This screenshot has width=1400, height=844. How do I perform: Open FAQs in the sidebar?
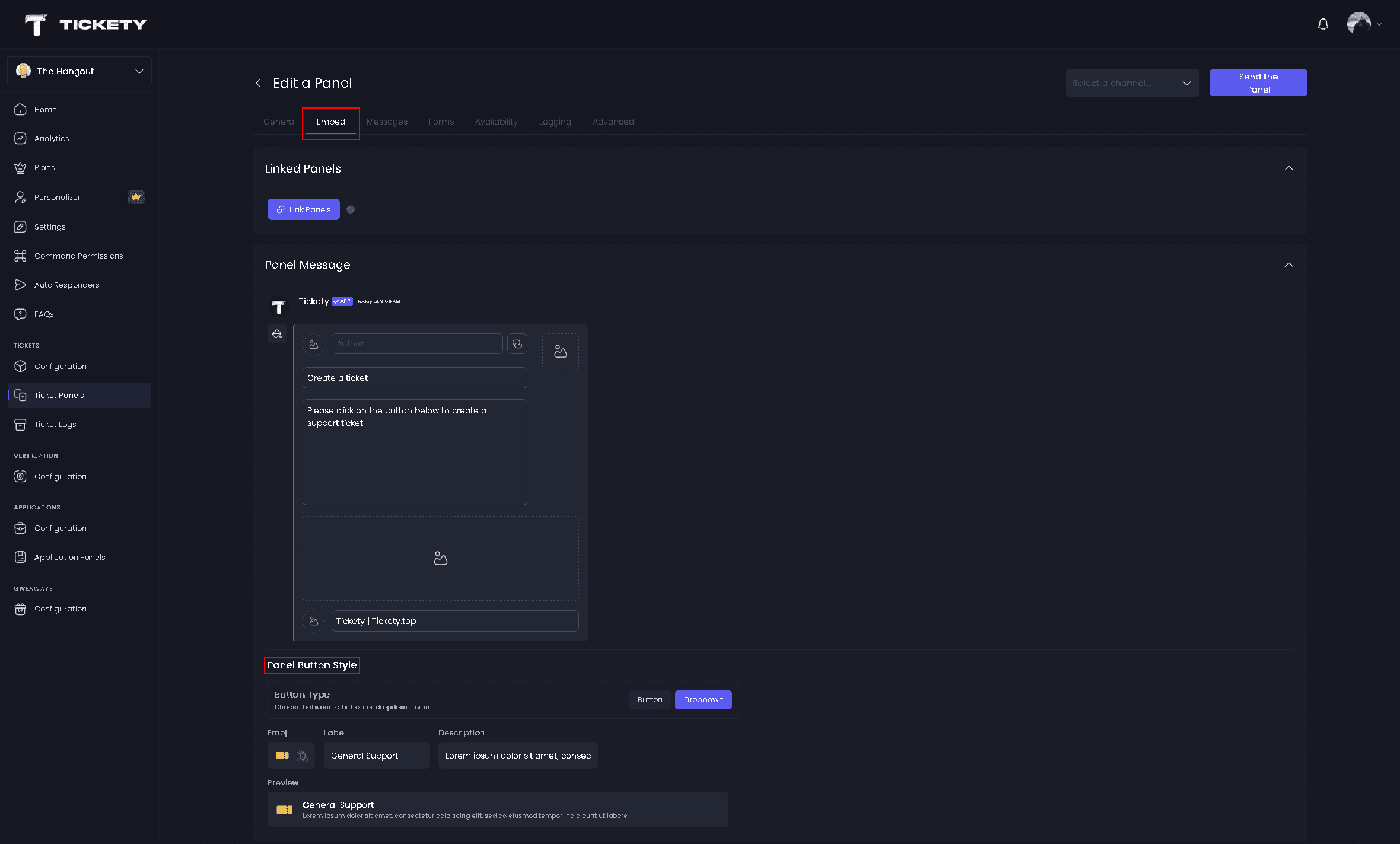79,314
